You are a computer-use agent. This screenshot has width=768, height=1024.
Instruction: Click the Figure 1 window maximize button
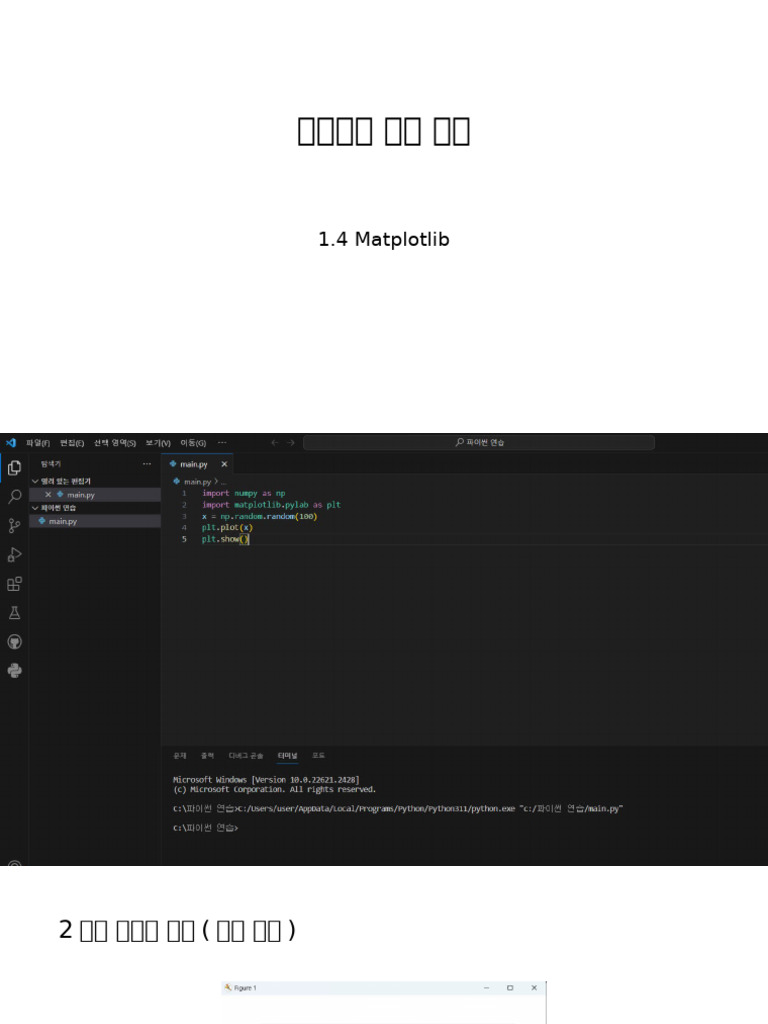click(x=510, y=988)
